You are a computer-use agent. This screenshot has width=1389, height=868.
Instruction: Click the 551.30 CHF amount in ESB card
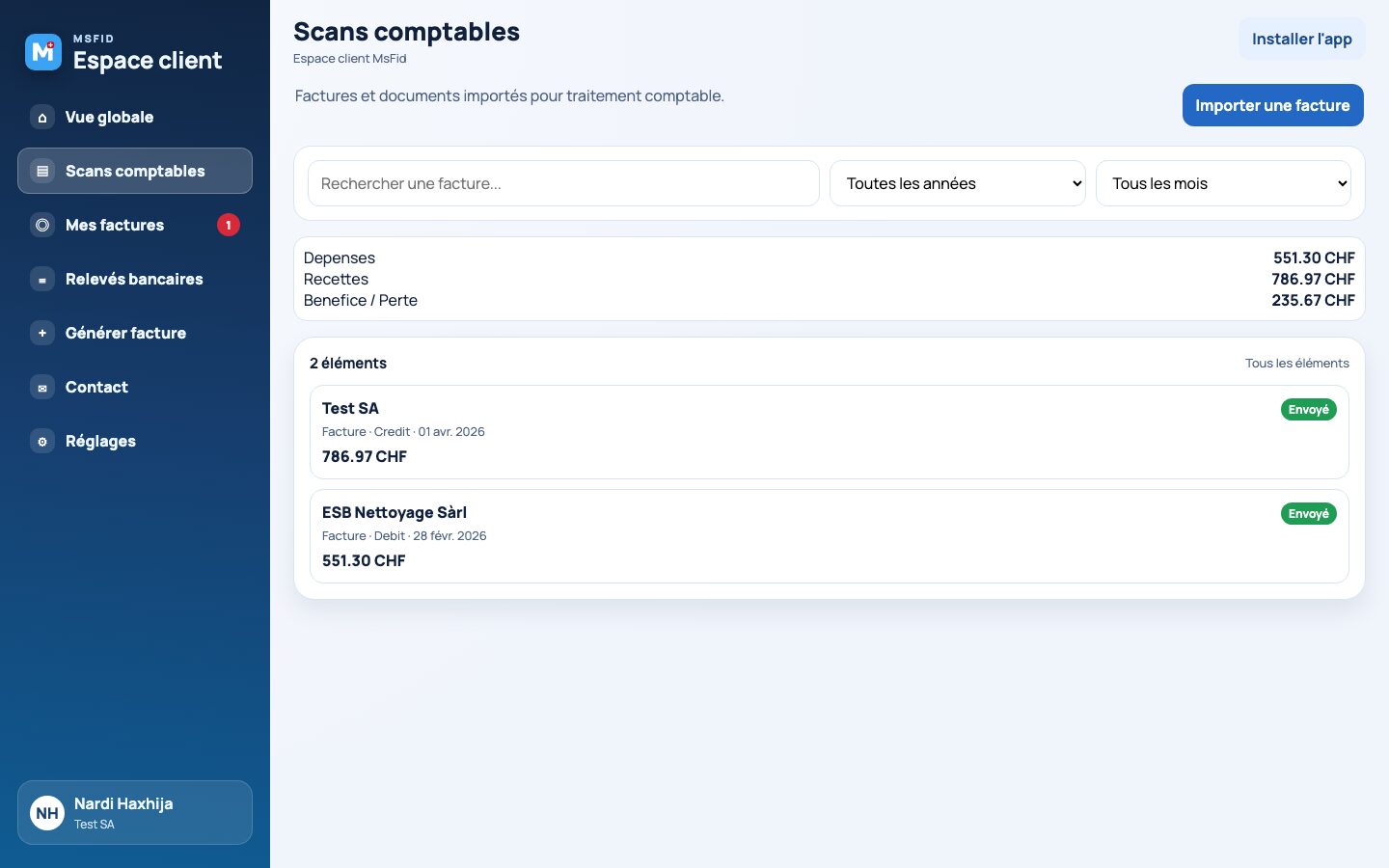coord(364,560)
